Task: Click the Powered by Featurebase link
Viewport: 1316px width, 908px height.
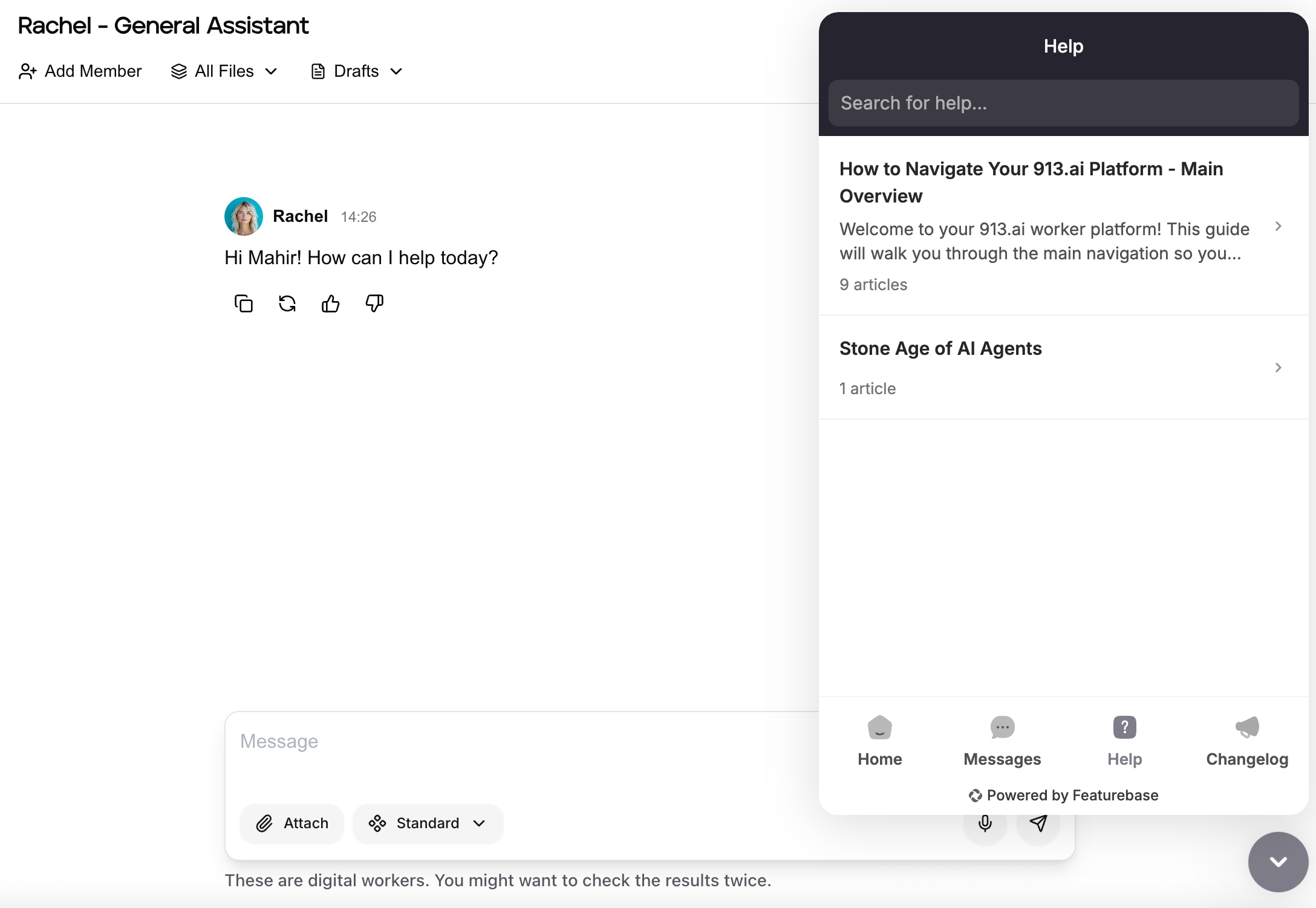Action: [x=1063, y=796]
